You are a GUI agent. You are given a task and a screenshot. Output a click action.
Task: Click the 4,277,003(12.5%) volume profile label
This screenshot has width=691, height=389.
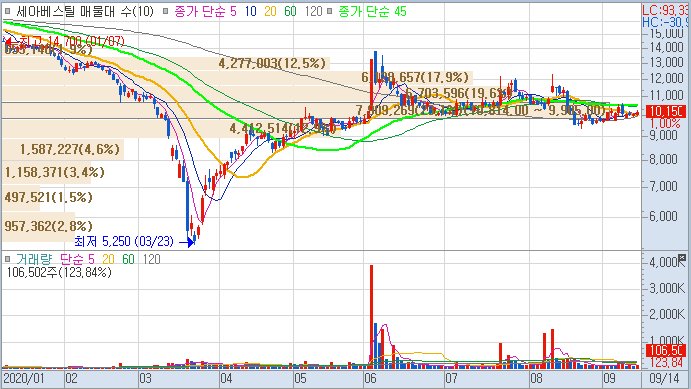(272, 63)
